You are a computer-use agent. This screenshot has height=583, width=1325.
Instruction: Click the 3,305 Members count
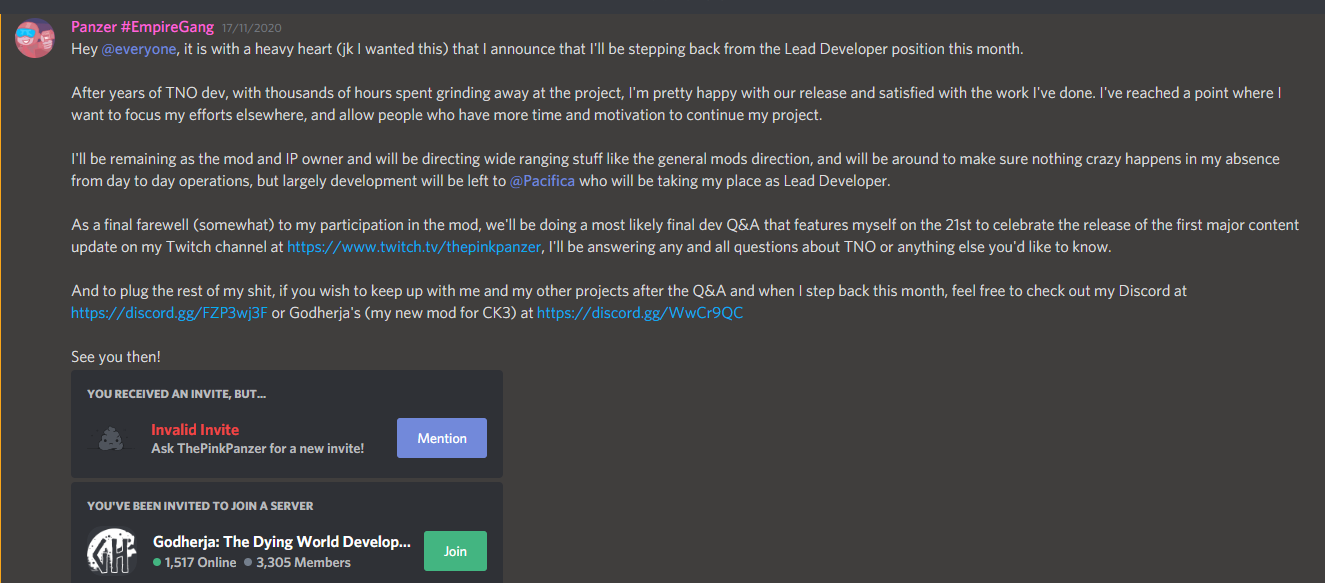point(298,562)
